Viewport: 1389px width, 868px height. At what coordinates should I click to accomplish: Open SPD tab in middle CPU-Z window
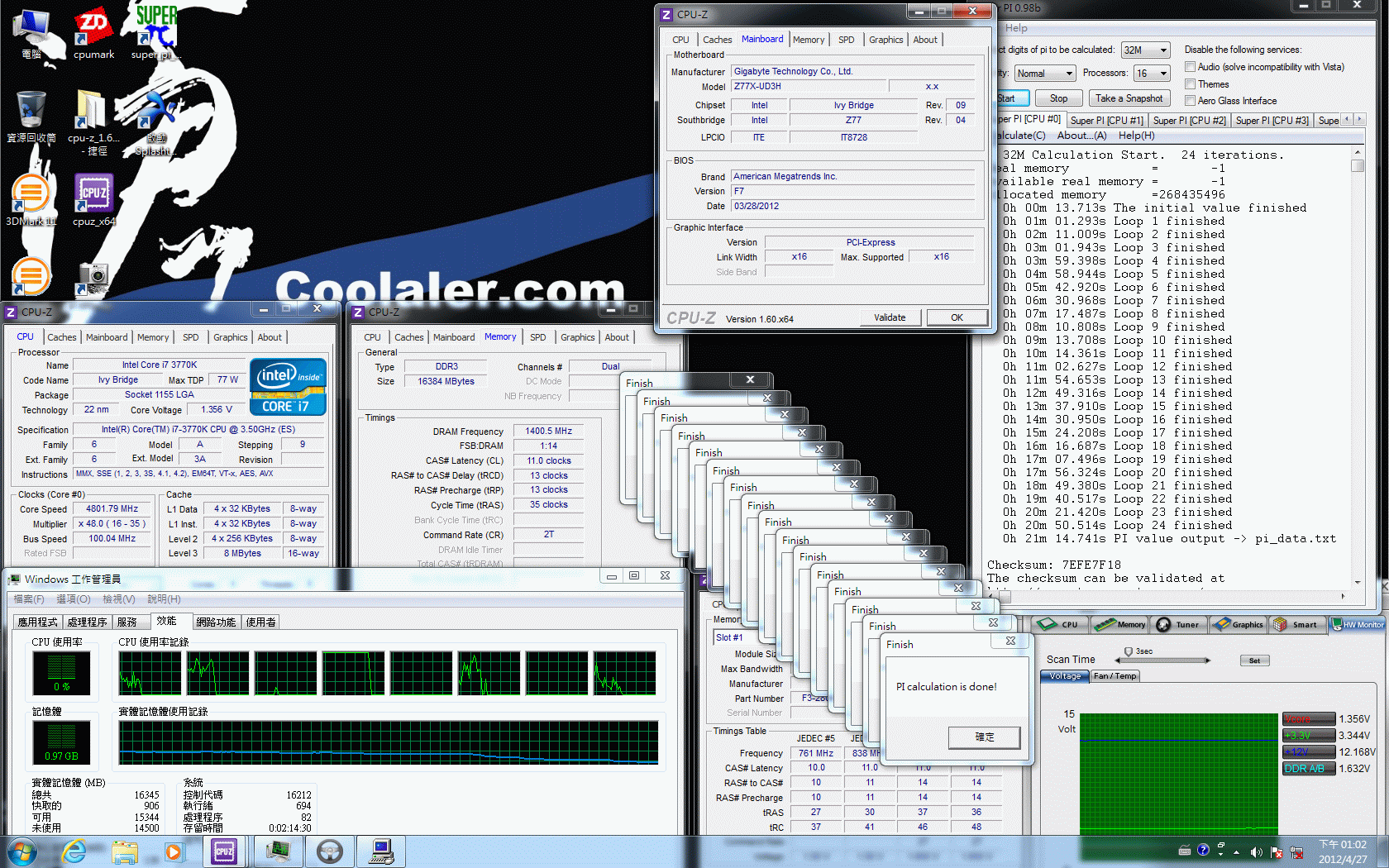point(538,337)
